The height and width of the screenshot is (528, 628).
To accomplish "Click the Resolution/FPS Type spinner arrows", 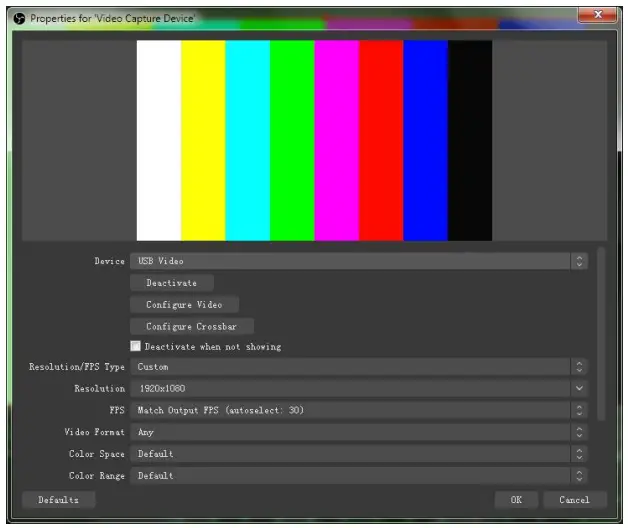I will [579, 367].
